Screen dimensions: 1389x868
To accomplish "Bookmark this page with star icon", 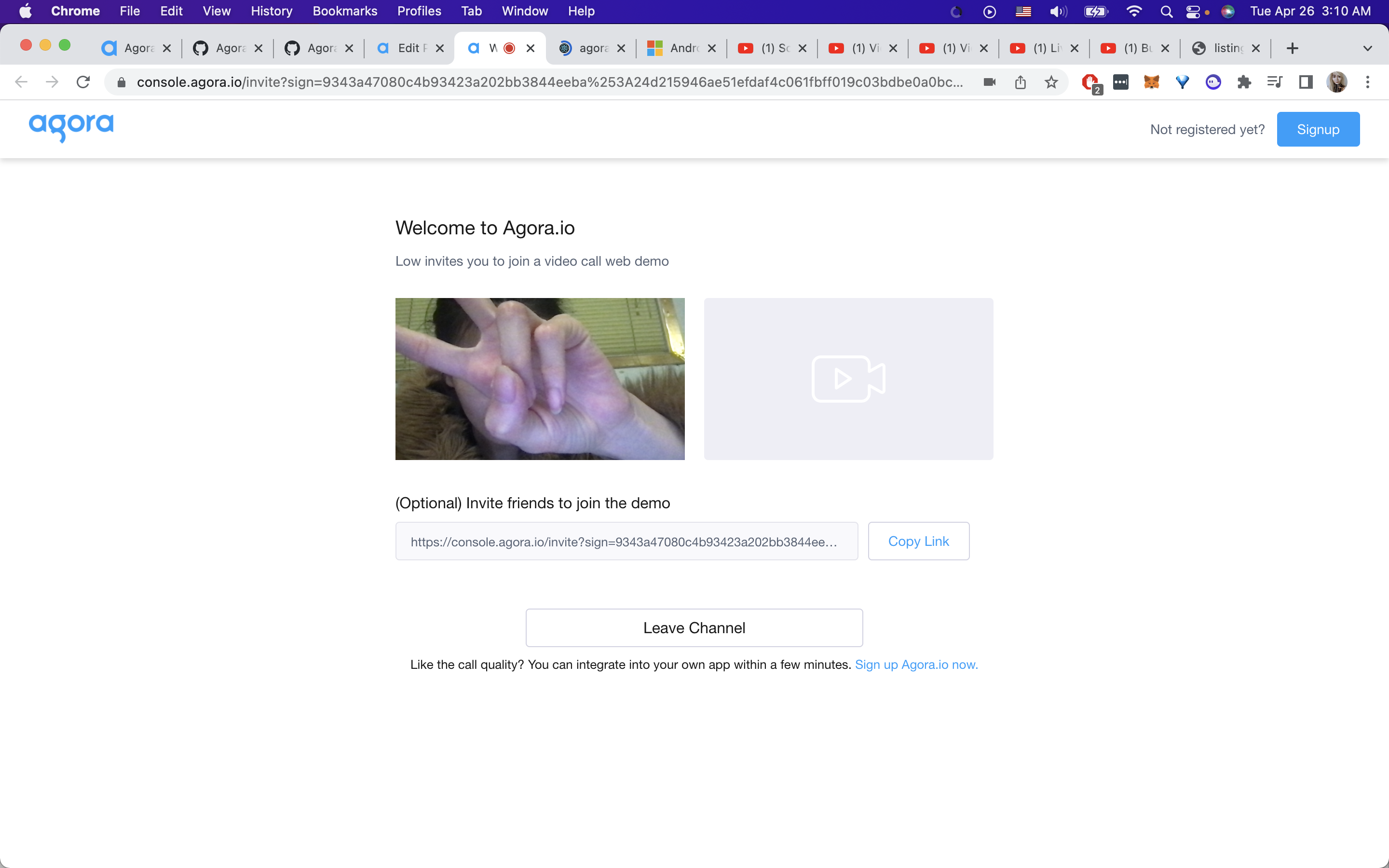I will [1051, 82].
